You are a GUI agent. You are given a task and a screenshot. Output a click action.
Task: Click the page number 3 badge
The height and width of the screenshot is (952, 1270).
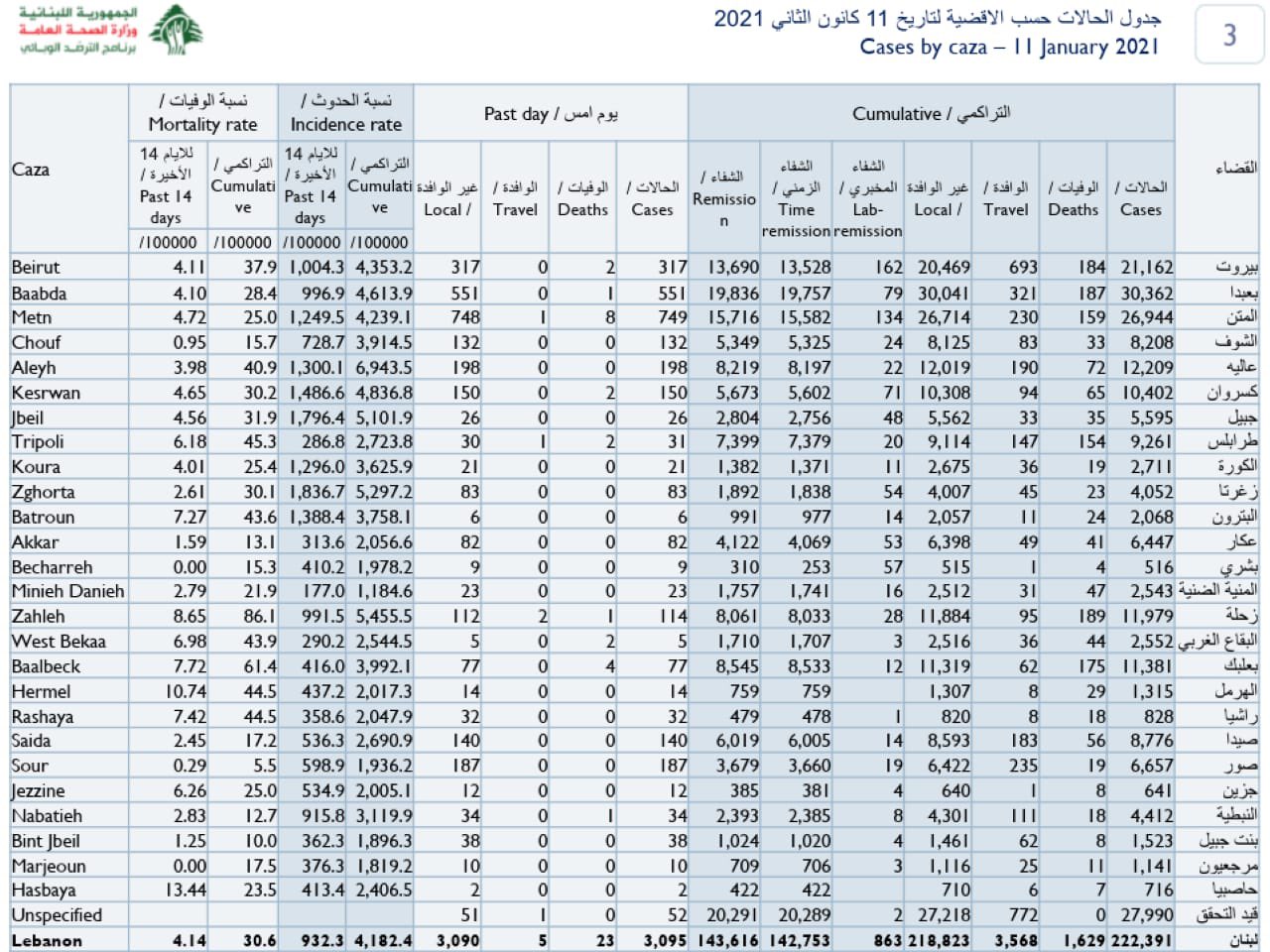coord(1229,35)
